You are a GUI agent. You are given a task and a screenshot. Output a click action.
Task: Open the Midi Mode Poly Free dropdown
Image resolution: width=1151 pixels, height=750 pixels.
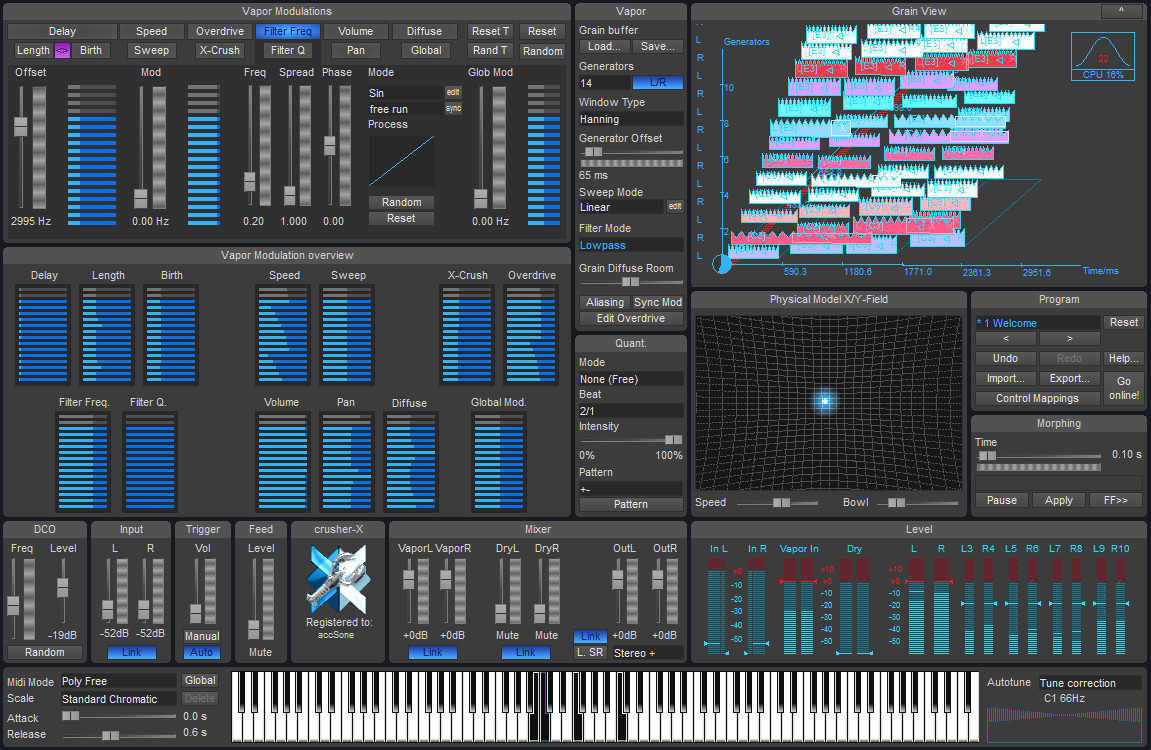point(117,681)
